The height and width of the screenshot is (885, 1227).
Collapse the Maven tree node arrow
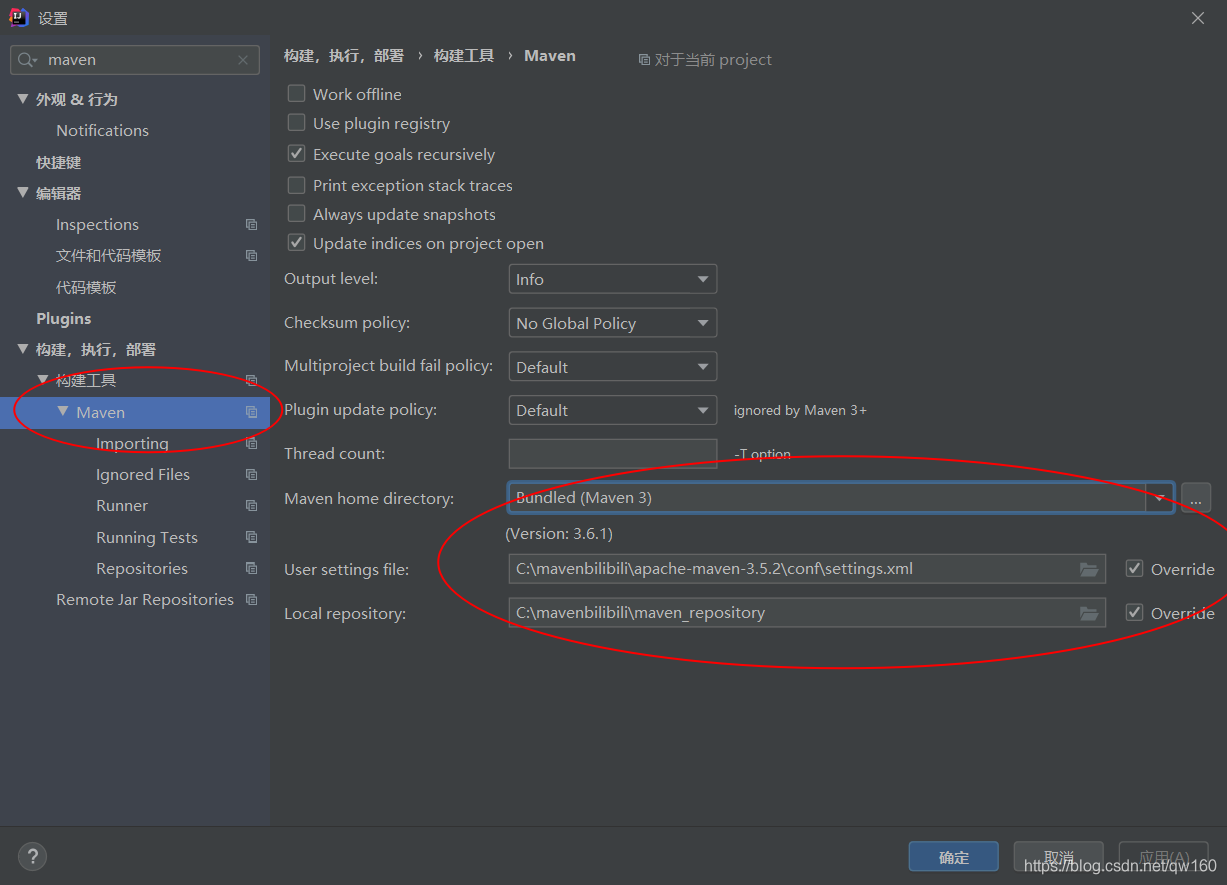63,411
